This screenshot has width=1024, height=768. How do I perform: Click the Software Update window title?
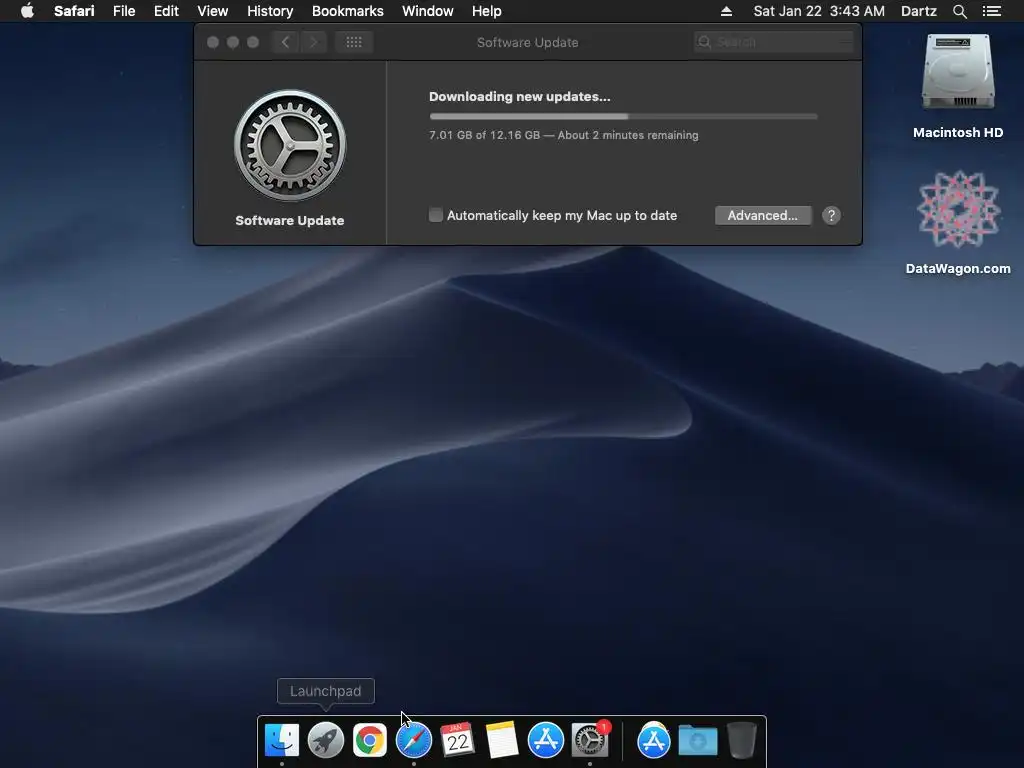[527, 42]
